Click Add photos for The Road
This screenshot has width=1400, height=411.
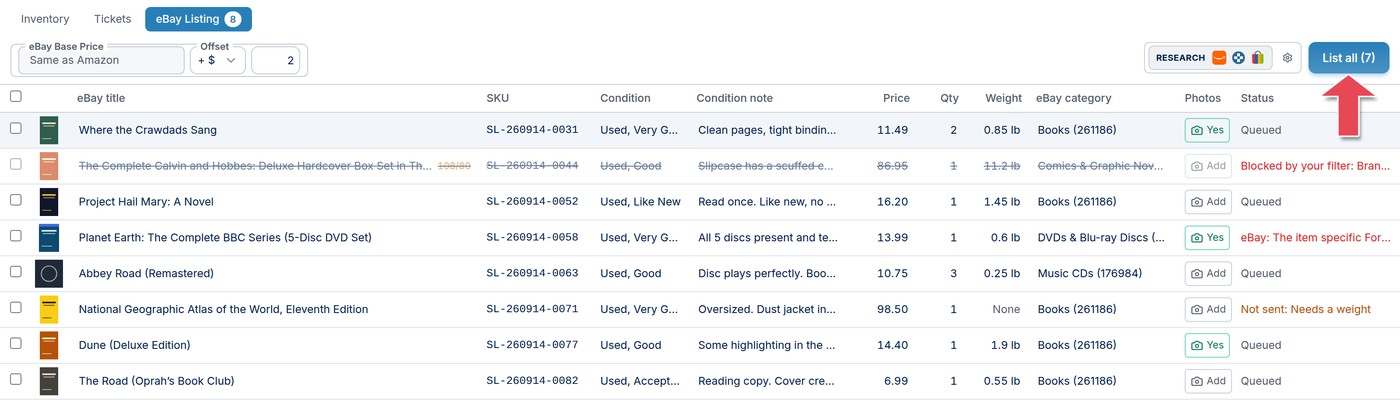point(1208,382)
